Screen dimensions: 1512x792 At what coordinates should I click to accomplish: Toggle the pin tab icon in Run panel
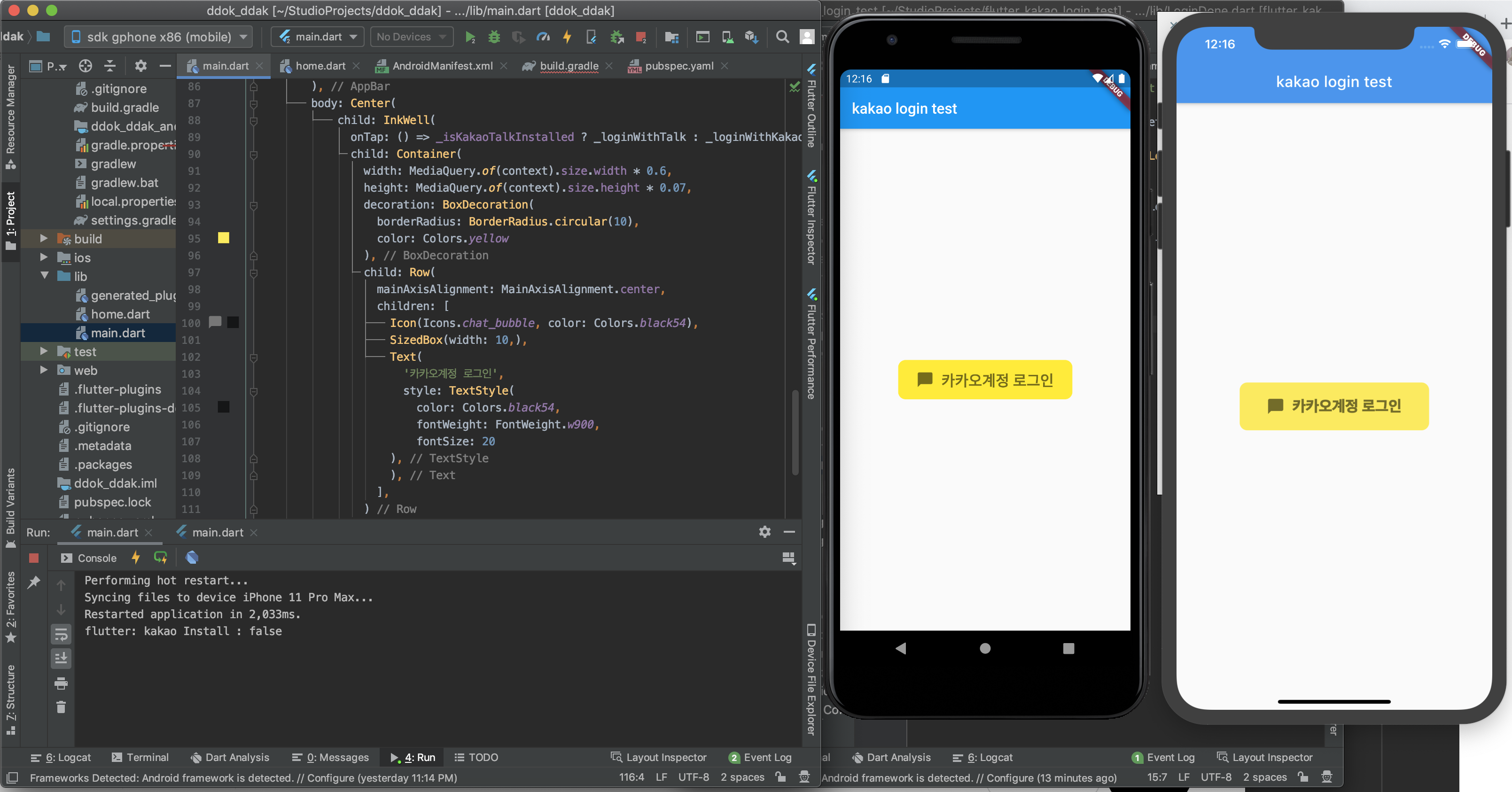(x=33, y=582)
